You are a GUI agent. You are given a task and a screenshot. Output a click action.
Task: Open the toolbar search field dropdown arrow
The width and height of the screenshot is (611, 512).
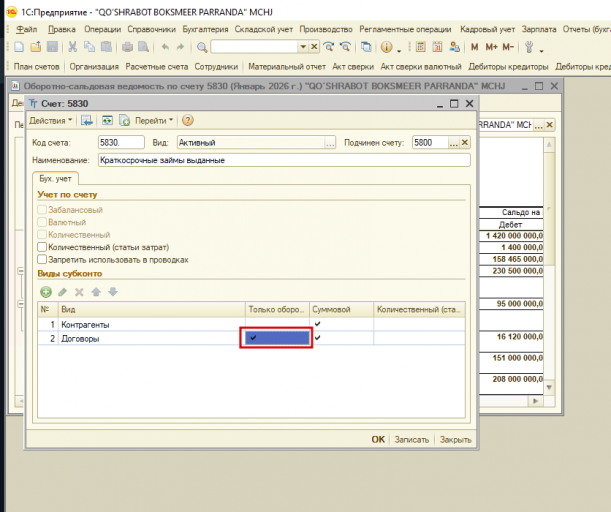pyautogui.click(x=303, y=47)
